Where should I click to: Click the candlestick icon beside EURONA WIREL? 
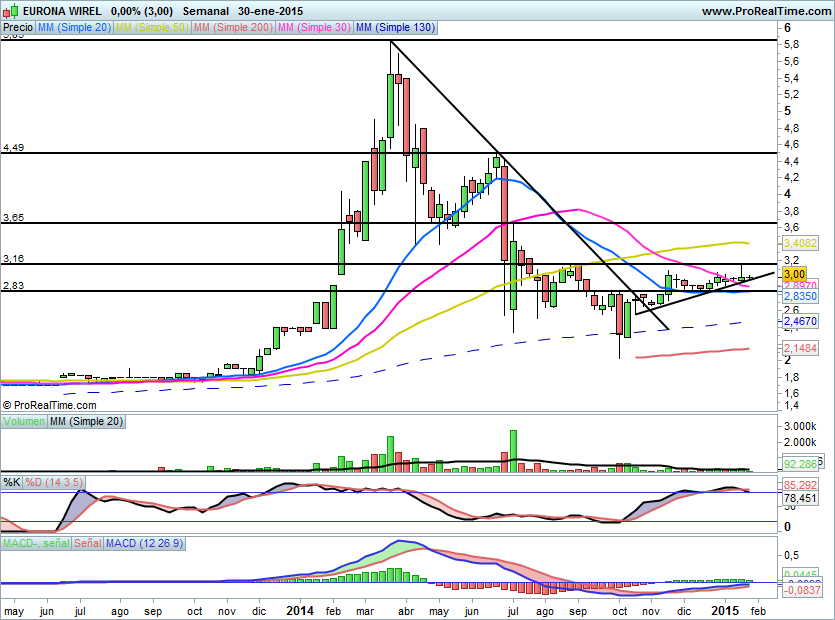(x=12, y=10)
